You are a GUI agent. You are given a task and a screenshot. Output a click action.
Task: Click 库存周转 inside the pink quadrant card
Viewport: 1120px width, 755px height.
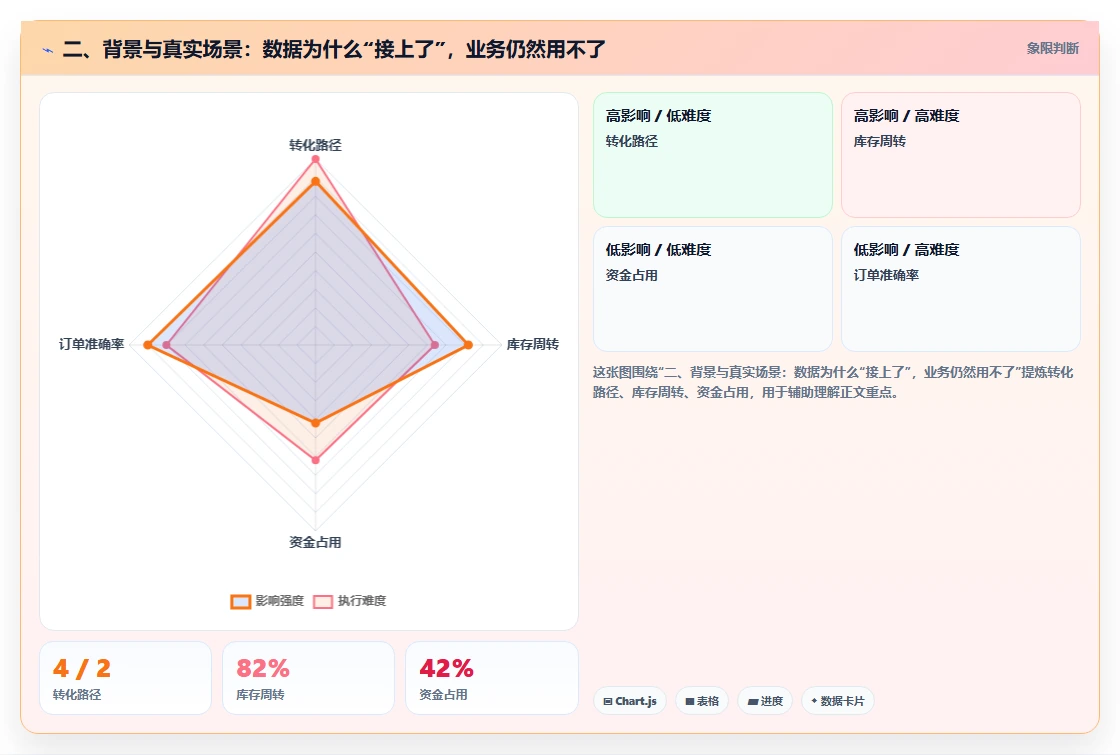coord(879,141)
